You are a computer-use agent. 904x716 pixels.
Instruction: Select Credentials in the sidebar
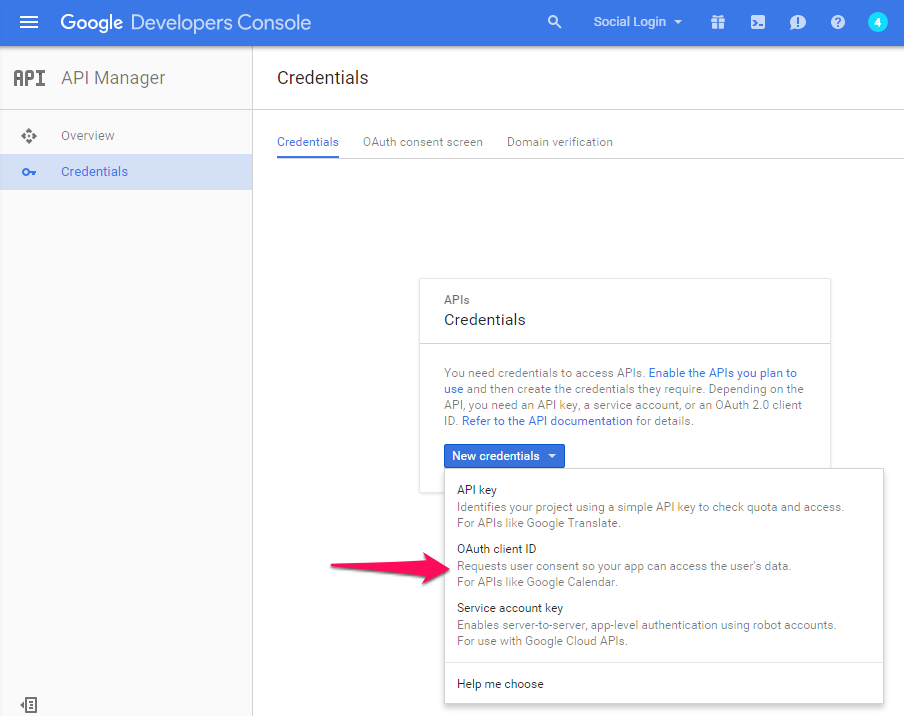point(126,172)
